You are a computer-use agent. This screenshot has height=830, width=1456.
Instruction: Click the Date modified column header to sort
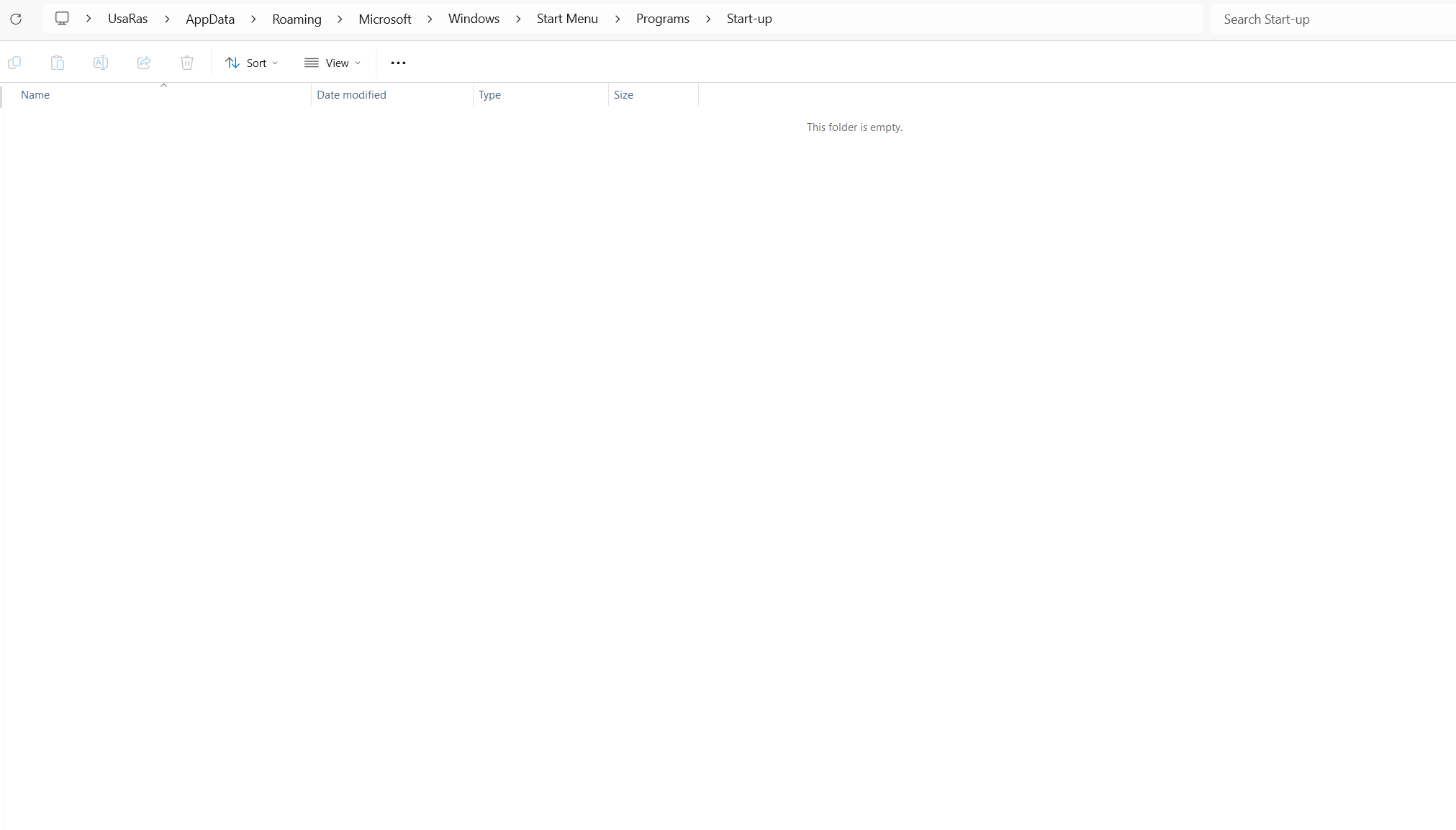click(351, 94)
